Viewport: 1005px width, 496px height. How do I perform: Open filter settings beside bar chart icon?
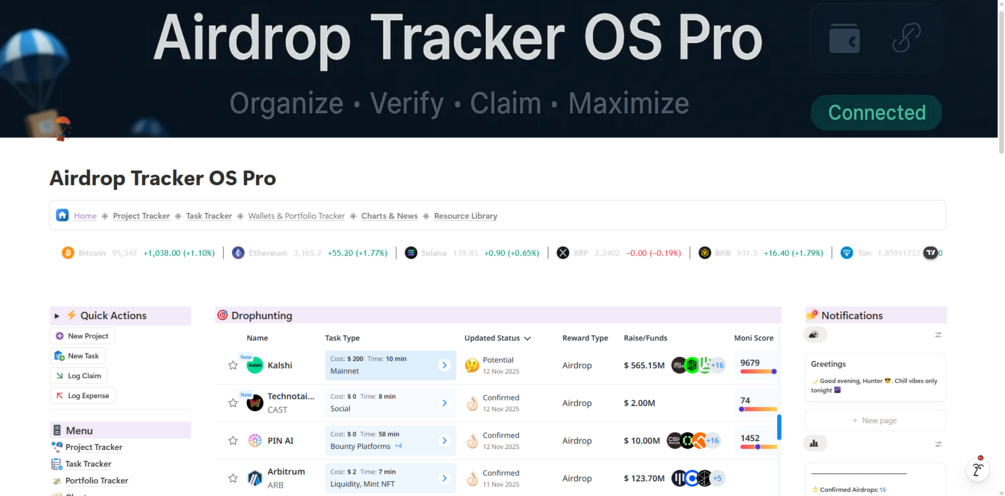point(938,443)
